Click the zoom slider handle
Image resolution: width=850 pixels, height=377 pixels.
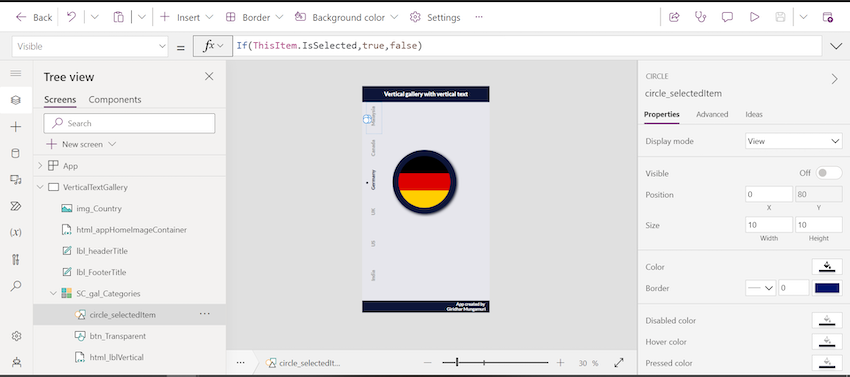click(457, 362)
